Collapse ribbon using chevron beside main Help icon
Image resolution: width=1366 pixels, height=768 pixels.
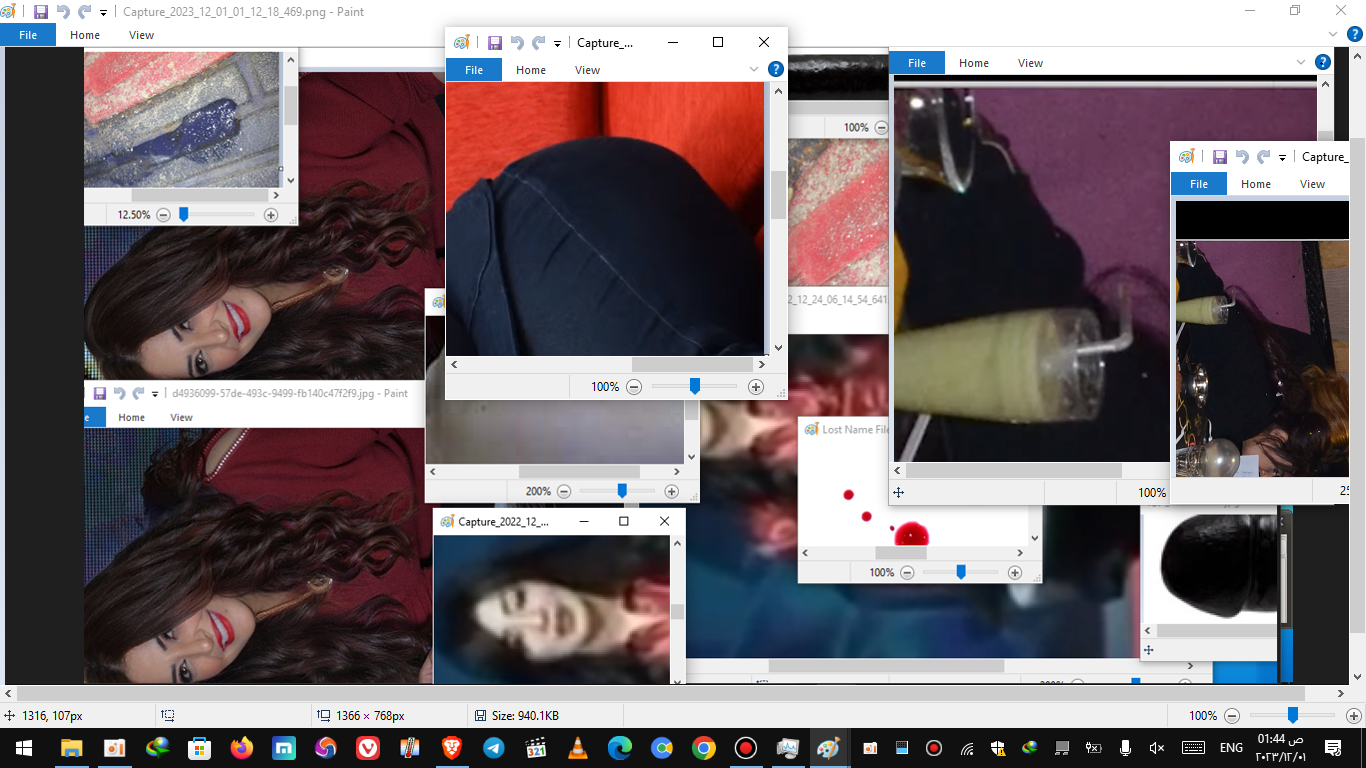coord(1331,34)
